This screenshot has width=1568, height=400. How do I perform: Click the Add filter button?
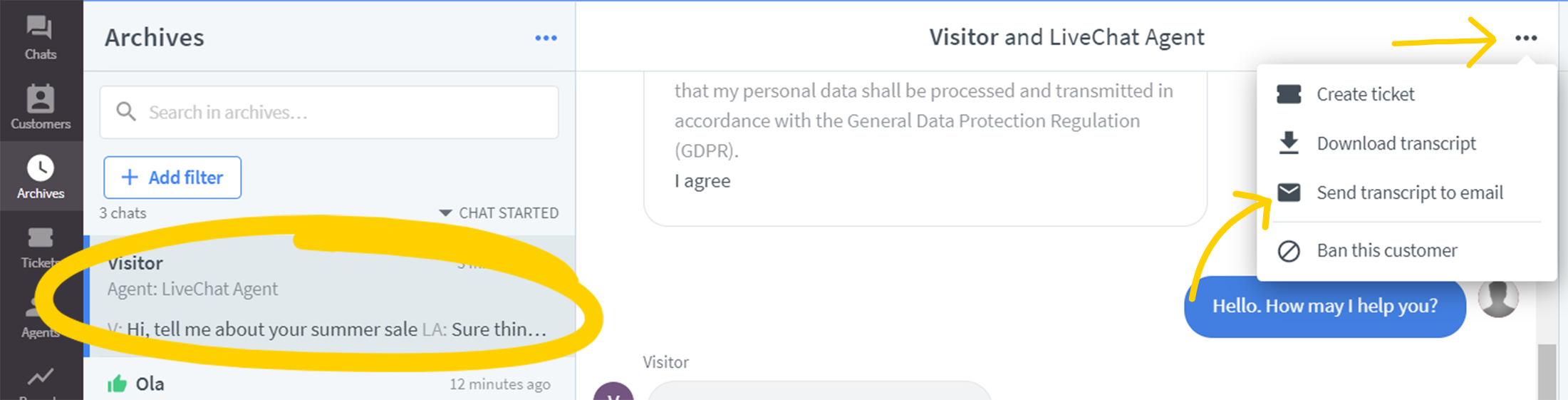(x=172, y=178)
